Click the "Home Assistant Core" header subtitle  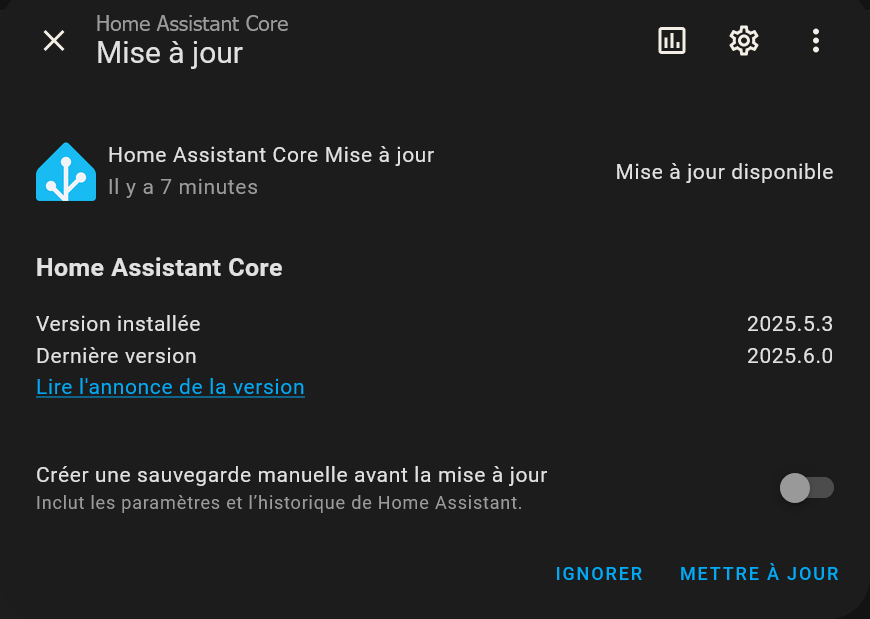192,23
